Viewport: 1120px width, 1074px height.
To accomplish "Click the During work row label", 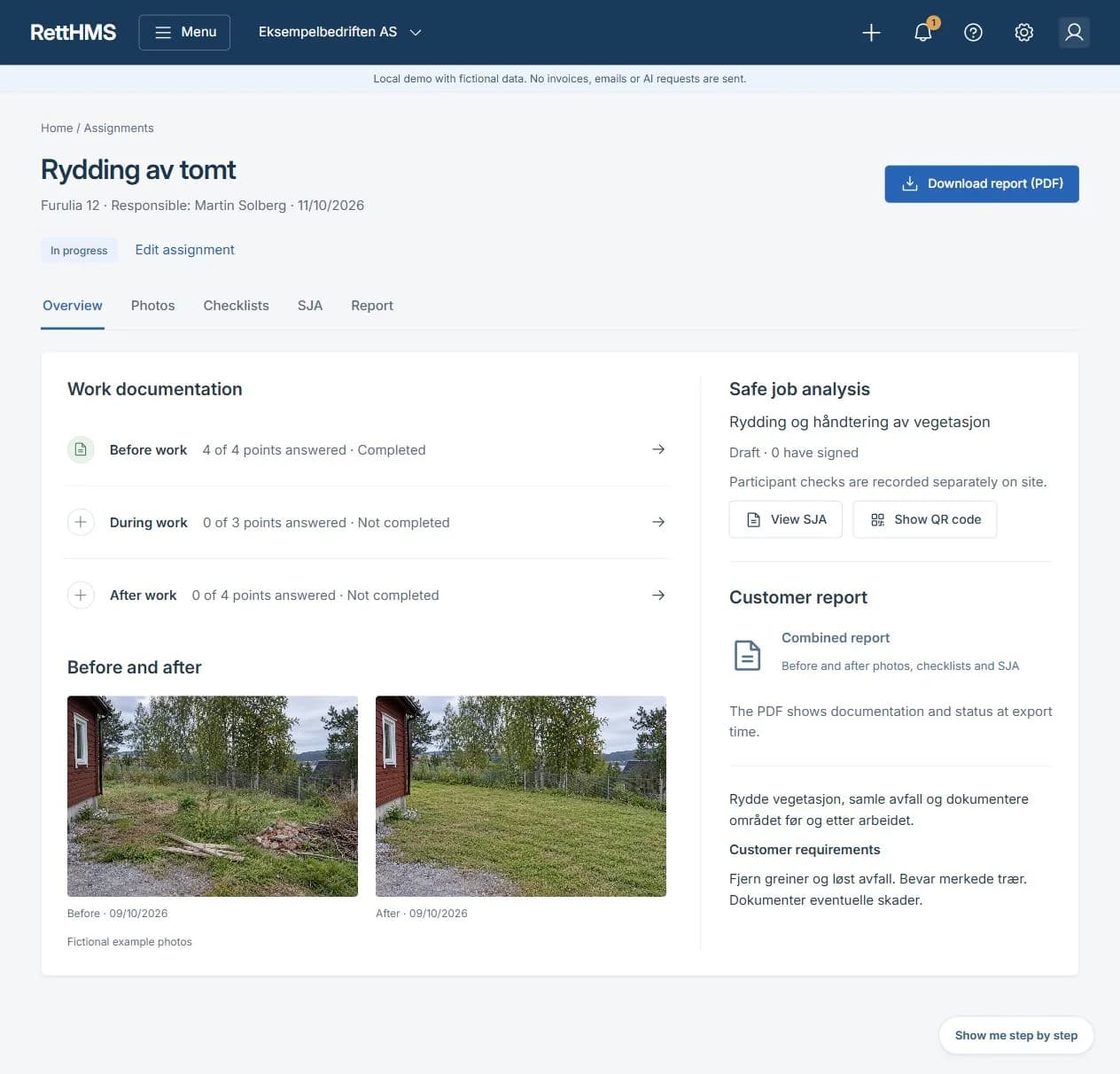I will (x=149, y=523).
